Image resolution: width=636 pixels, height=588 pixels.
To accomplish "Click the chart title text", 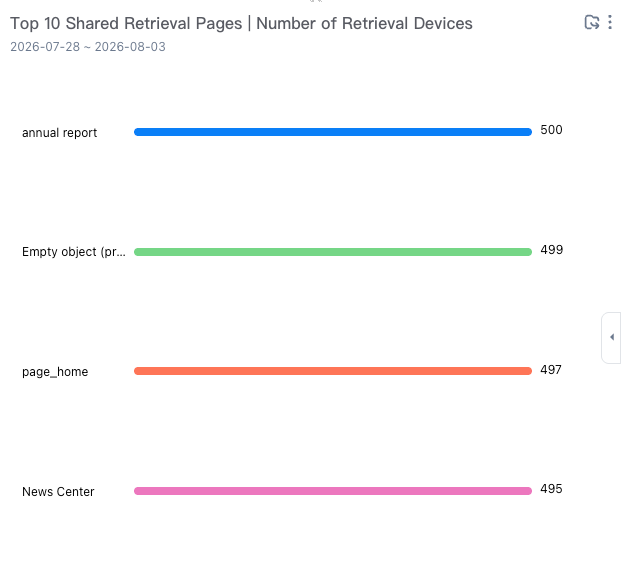I will [x=241, y=24].
